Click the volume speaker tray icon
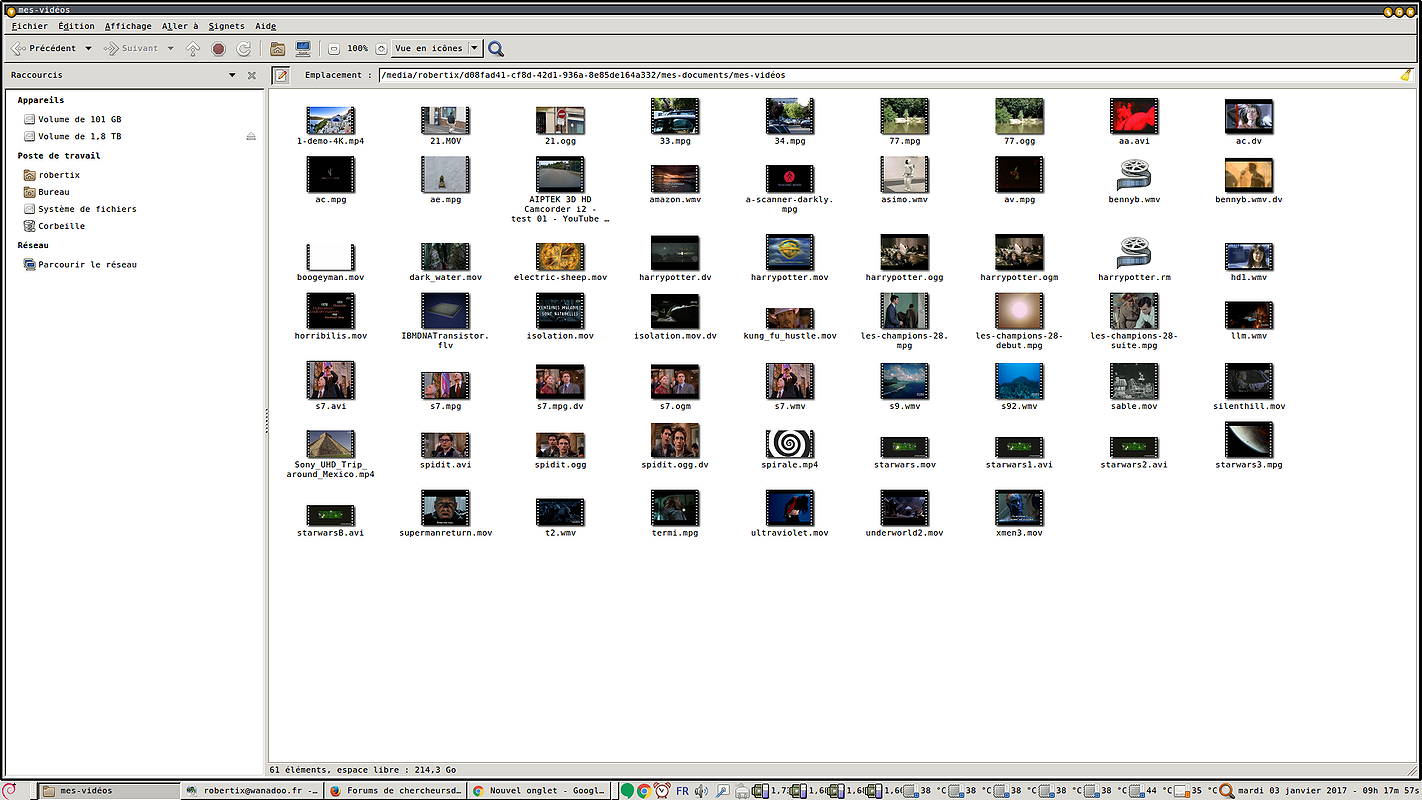The image size is (1422, 800). [702, 791]
